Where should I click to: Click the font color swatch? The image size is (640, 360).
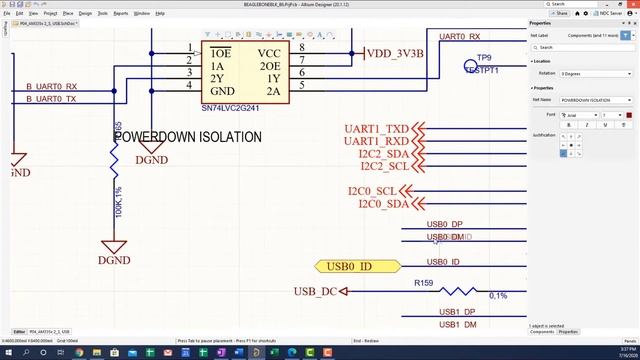click(629, 116)
